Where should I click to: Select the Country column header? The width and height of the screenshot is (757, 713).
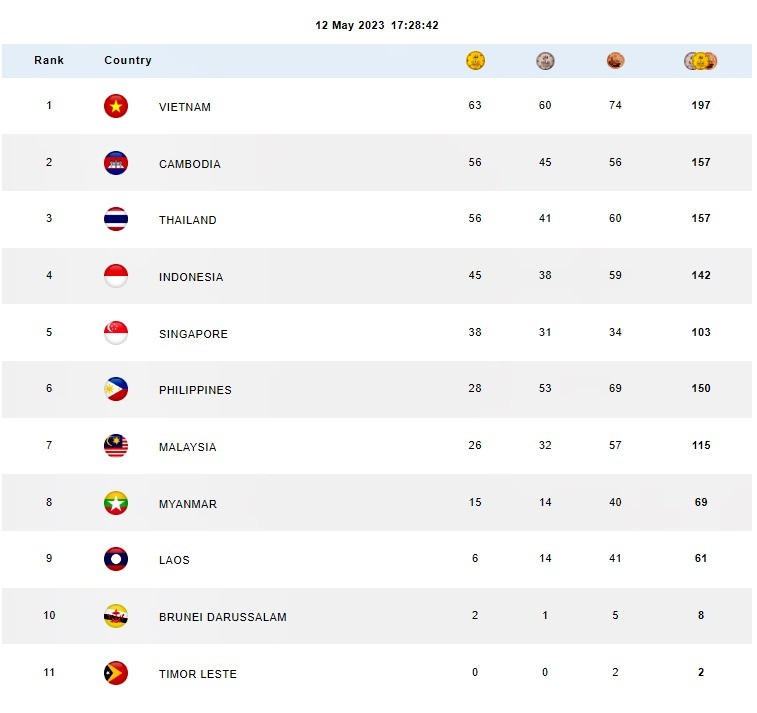tap(128, 61)
